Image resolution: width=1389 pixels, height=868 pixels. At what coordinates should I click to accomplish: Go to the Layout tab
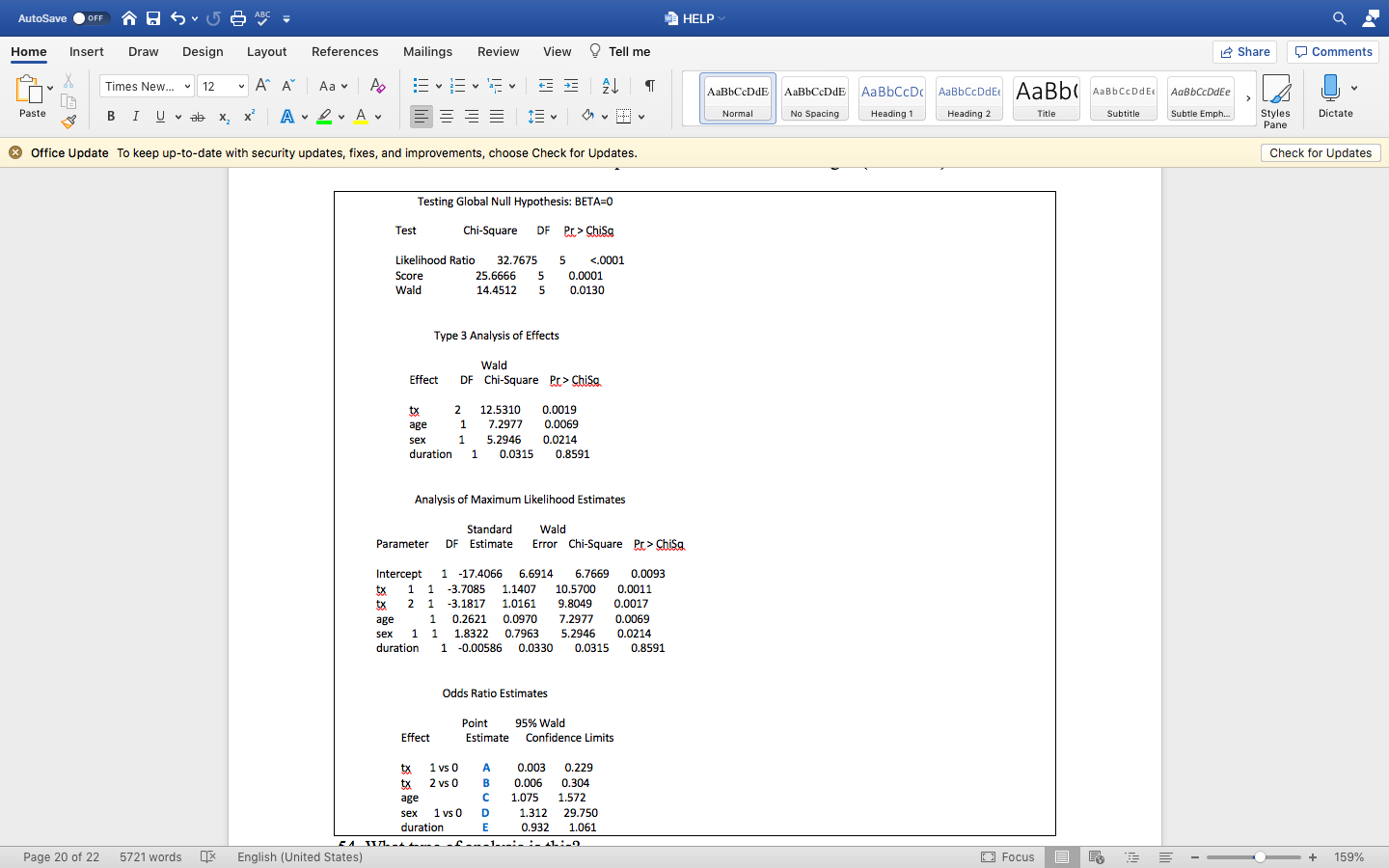coord(266,51)
